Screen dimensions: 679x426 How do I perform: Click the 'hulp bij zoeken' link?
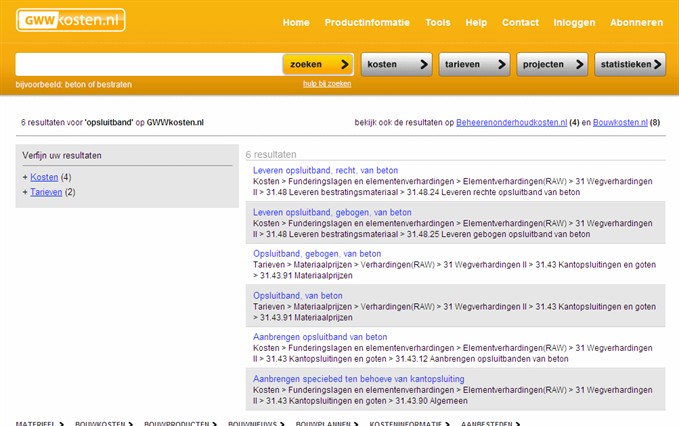pyautogui.click(x=327, y=84)
